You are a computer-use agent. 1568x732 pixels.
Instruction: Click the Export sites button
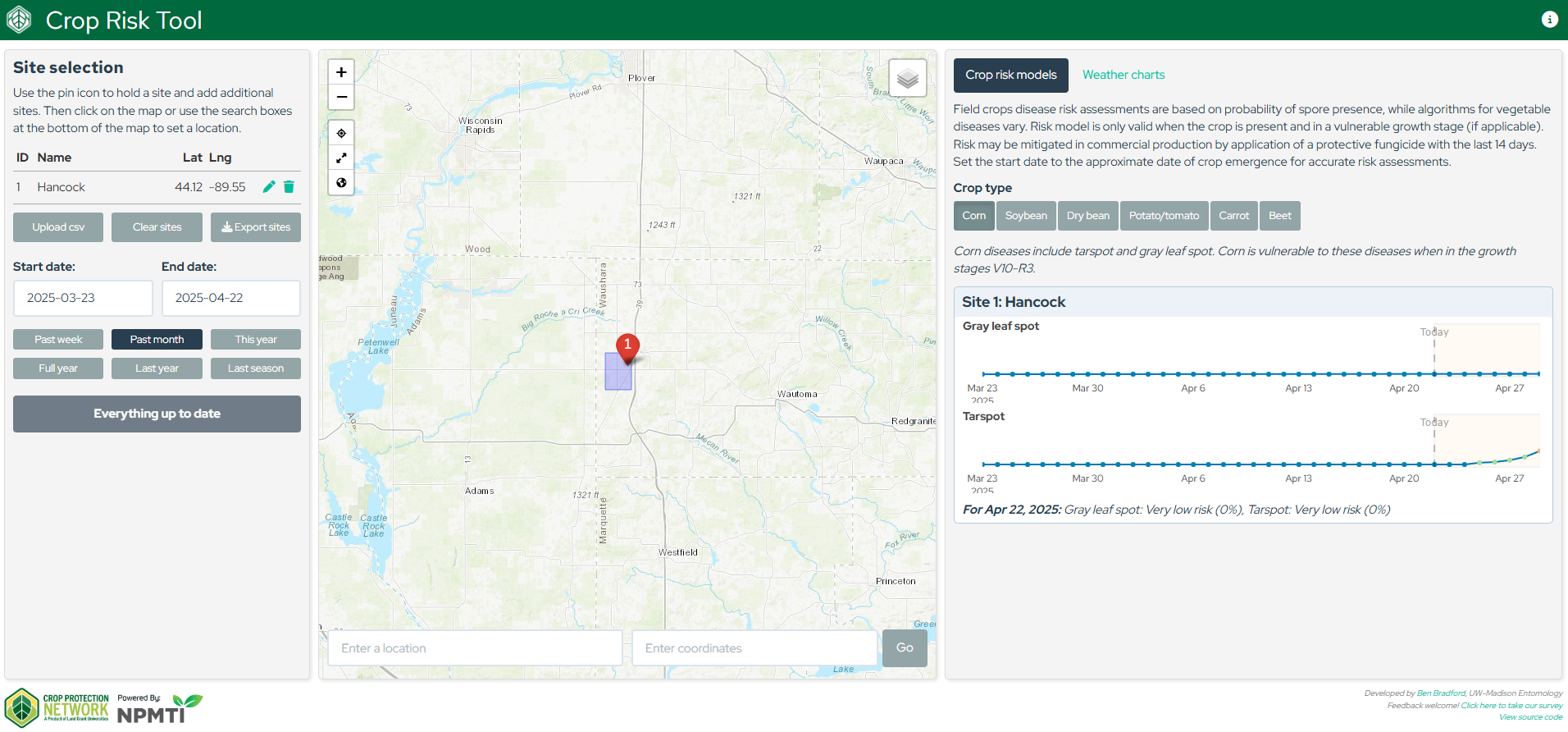(256, 227)
